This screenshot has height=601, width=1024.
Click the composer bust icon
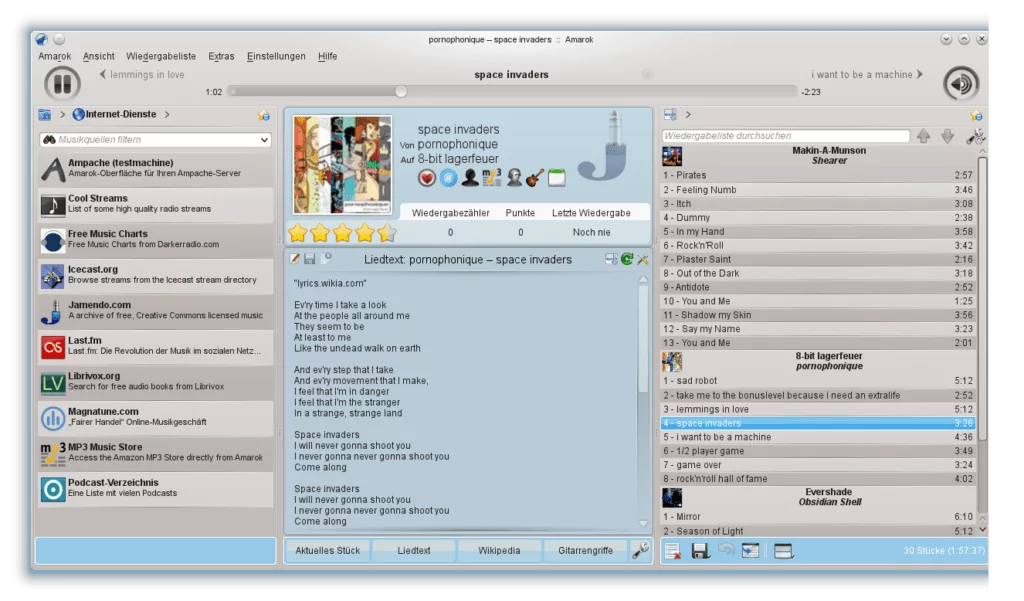[514, 178]
